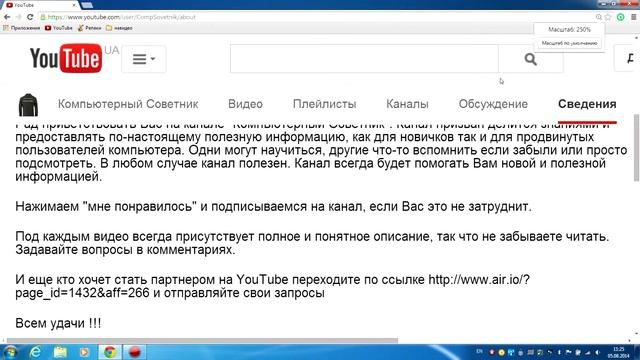This screenshot has height=360, width=640.
Task: Open the нвидео bookmark folder
Action: pyautogui.click(x=119, y=28)
